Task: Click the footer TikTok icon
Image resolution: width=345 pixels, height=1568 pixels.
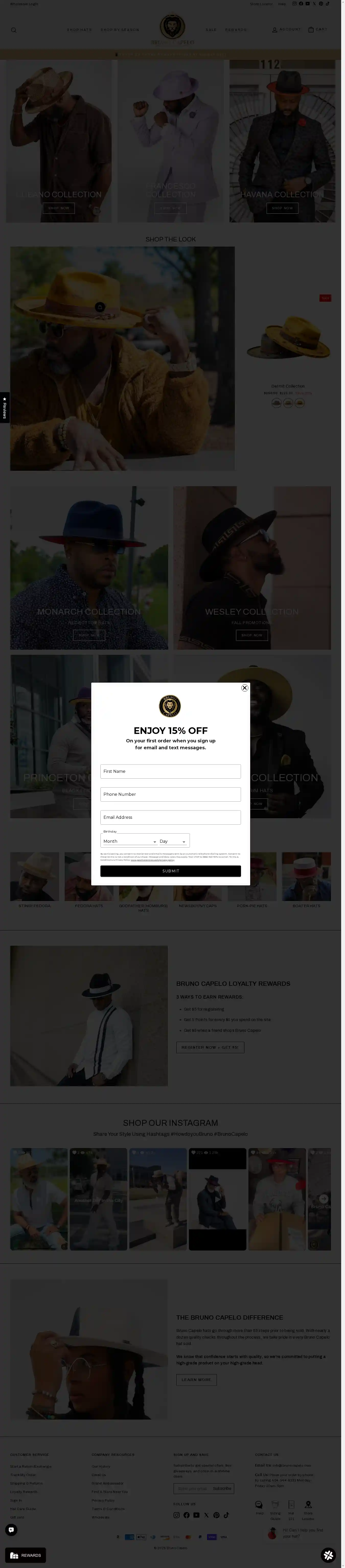Action: pos(226,1515)
